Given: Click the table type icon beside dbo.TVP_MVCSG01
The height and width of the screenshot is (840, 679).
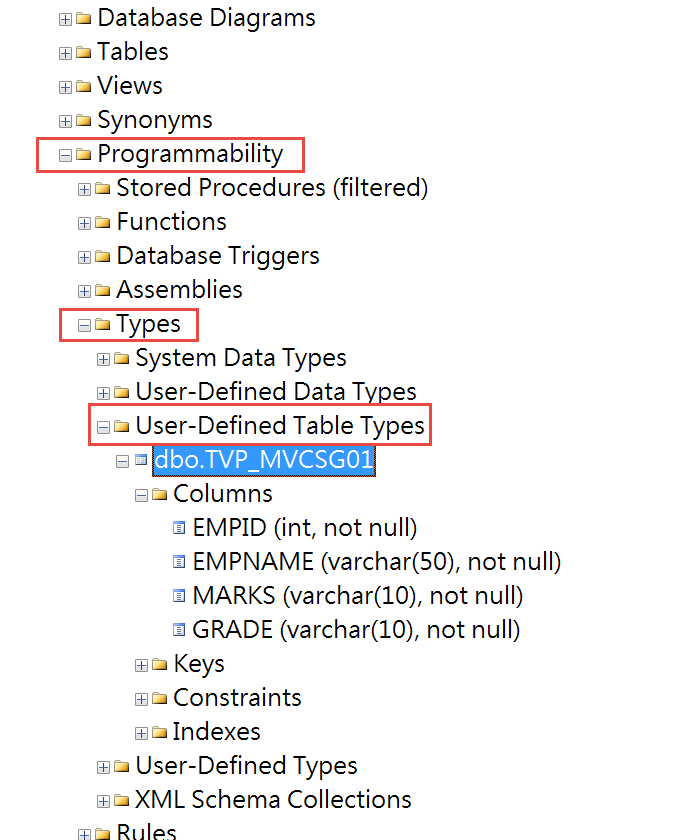Looking at the screenshot, I should 141,460.
